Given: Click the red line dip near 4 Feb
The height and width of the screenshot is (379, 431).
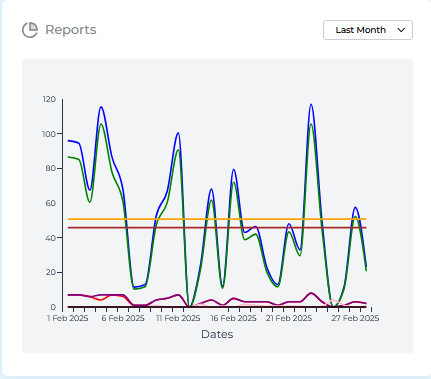Looking at the screenshot, I should click(x=101, y=299).
